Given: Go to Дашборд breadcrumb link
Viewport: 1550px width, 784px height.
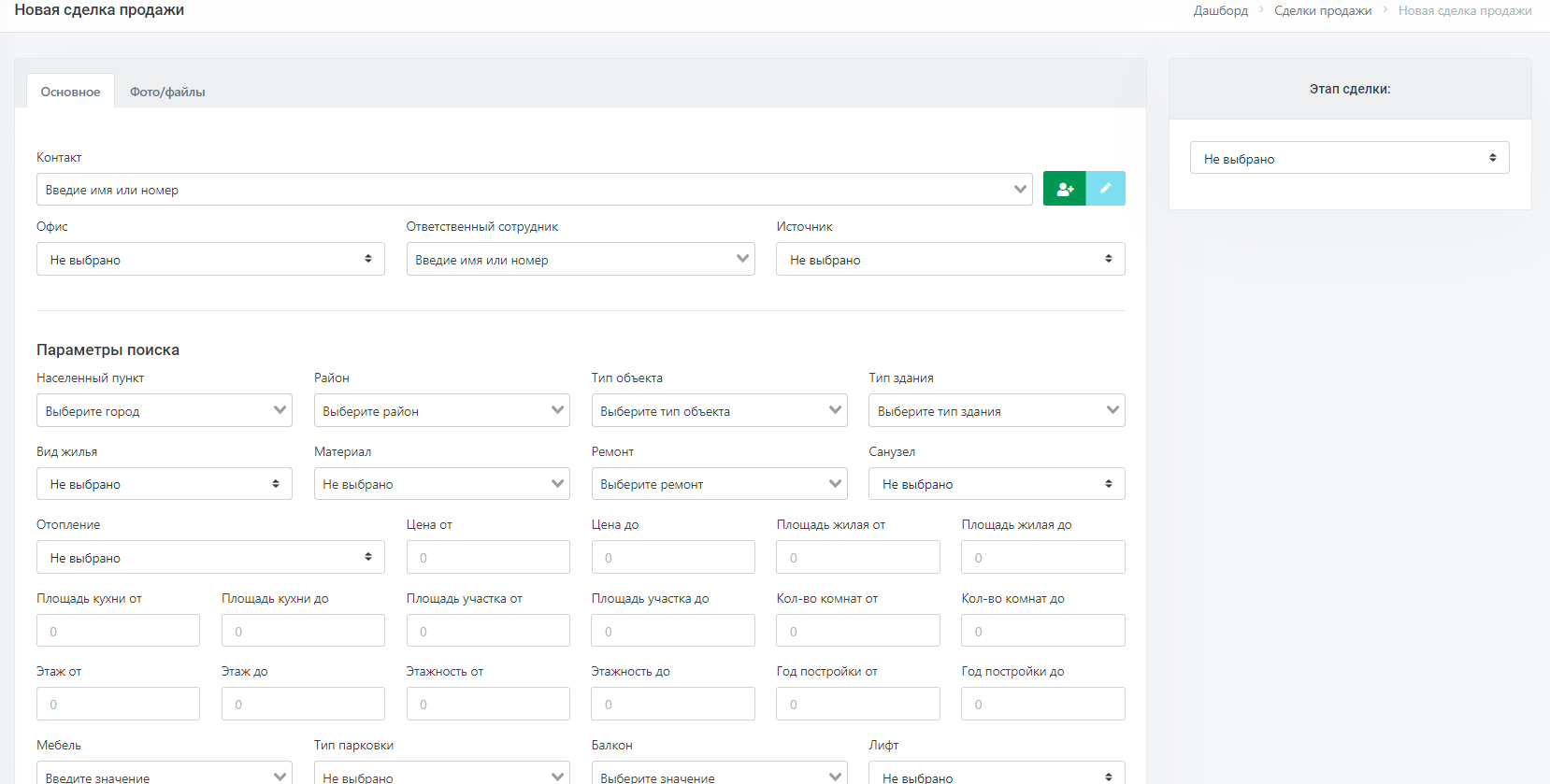Looking at the screenshot, I should (1220, 10).
